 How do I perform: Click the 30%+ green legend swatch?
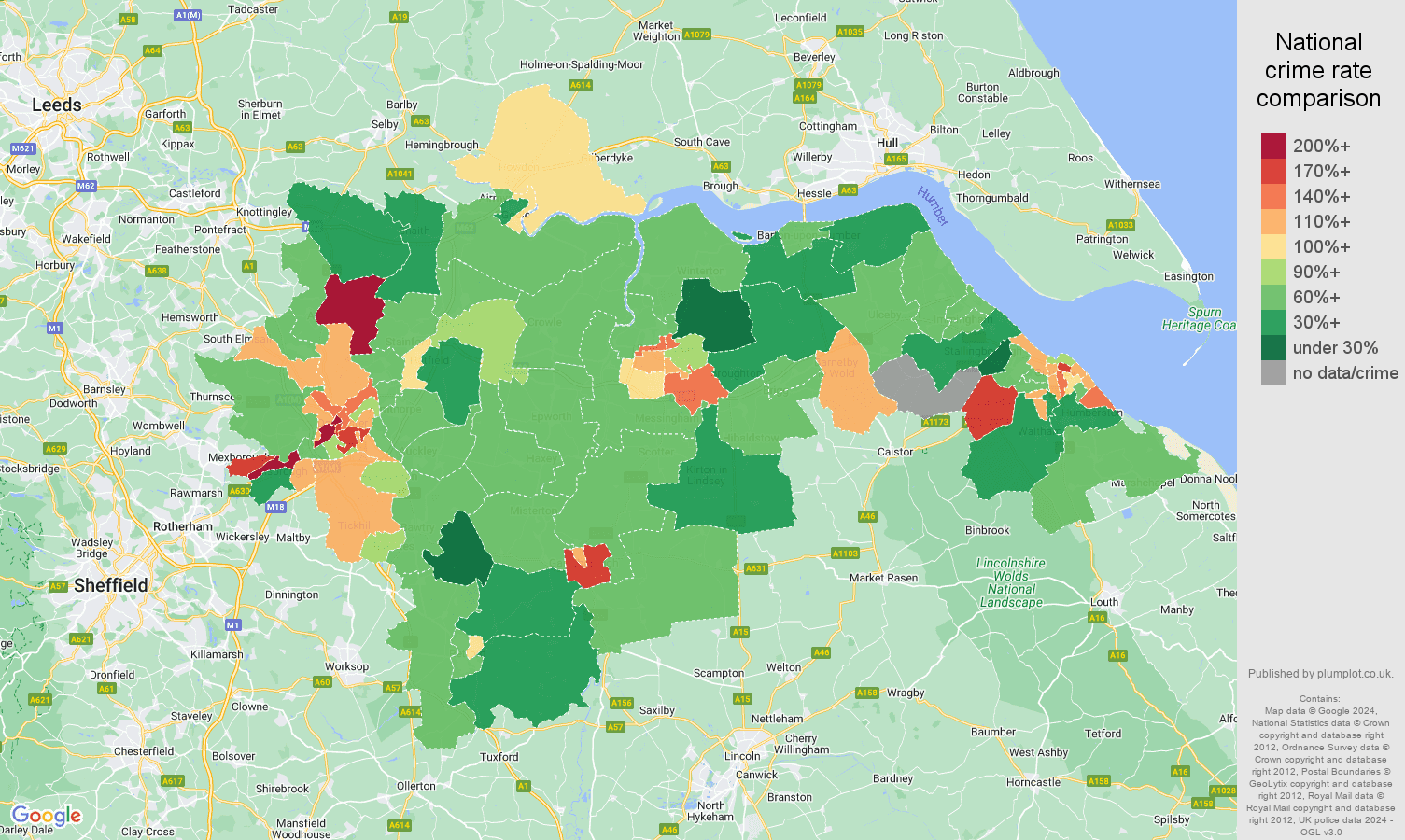point(1273,323)
